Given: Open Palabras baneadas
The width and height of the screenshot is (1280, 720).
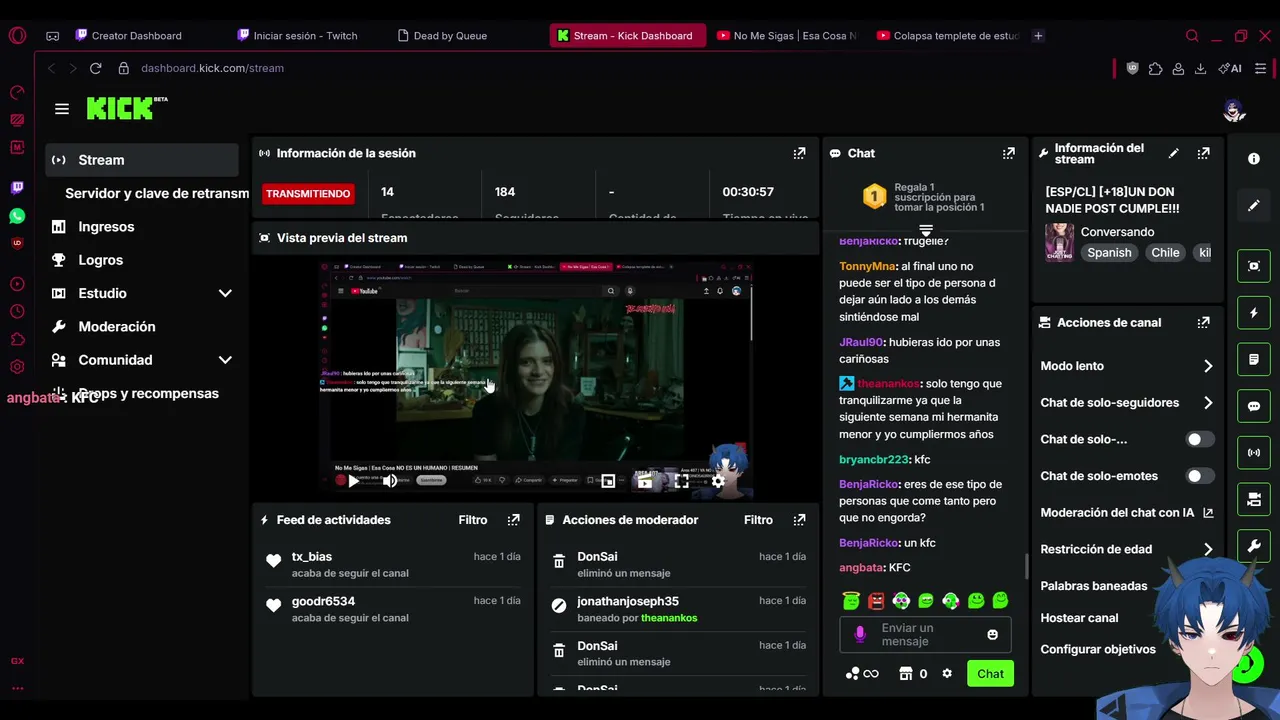Looking at the screenshot, I should (1093, 586).
